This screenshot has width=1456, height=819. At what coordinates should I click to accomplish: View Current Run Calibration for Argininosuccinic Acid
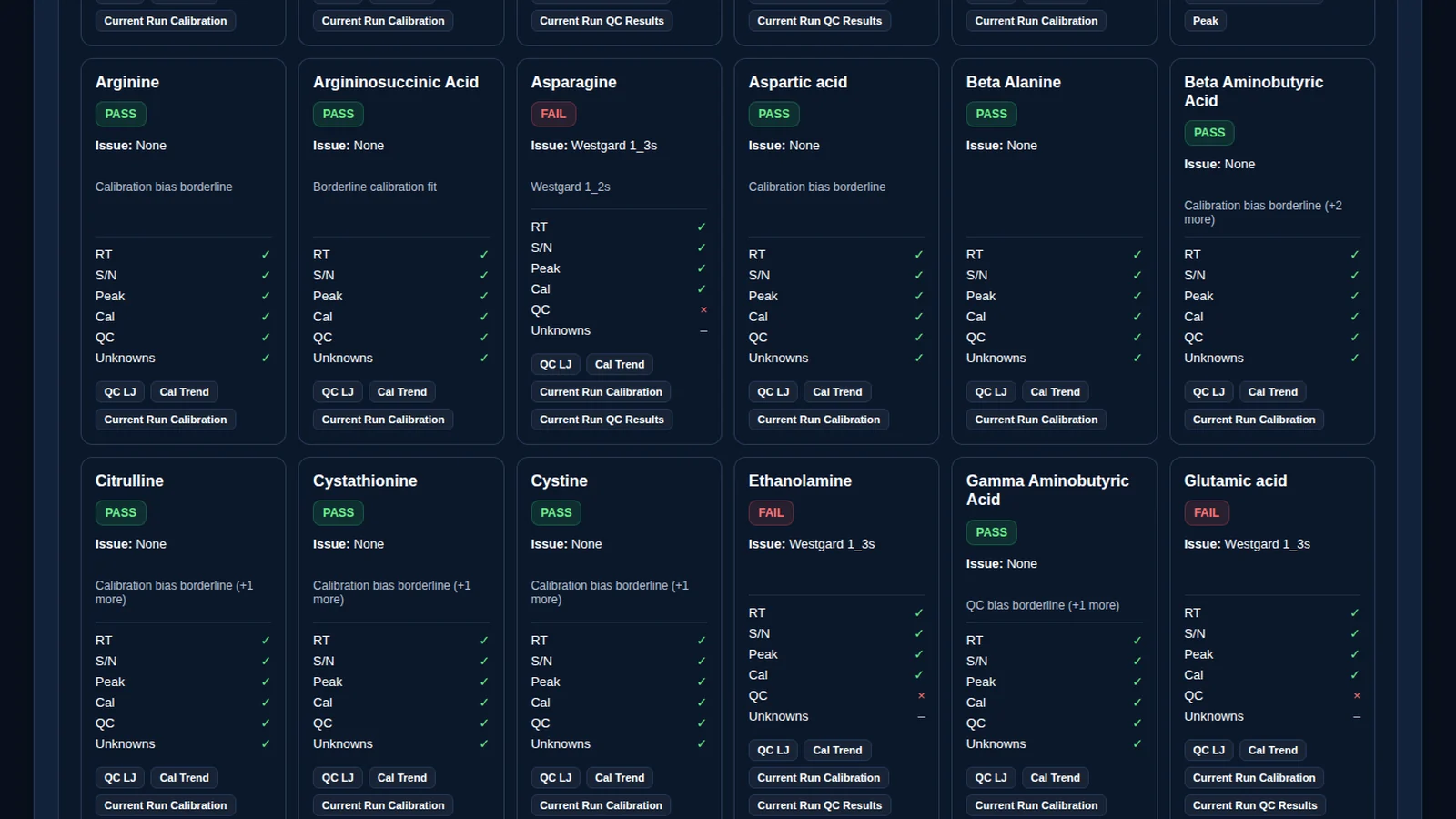(383, 420)
